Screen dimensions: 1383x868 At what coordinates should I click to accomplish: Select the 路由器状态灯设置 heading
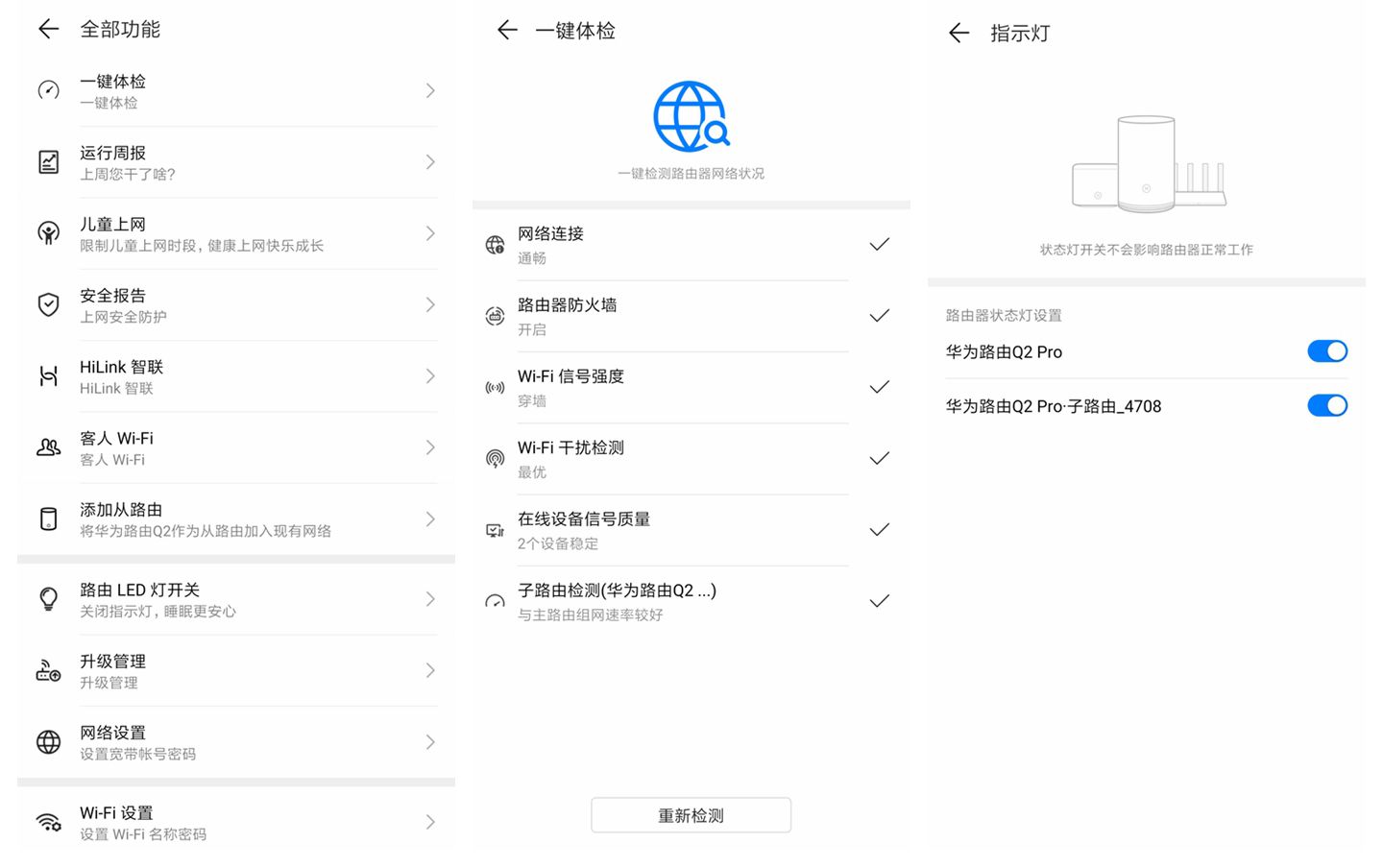(1004, 315)
